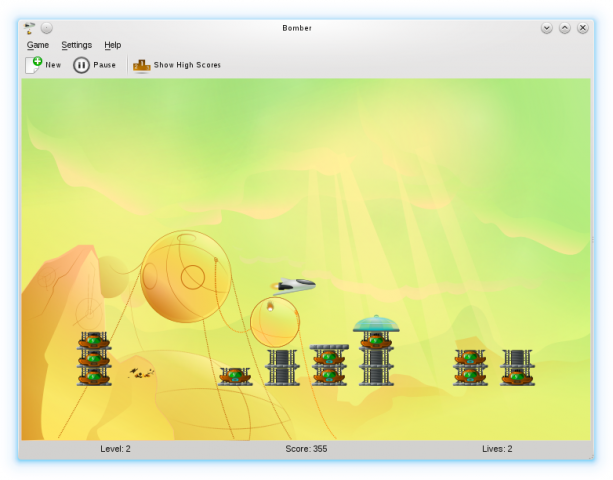Open Show High Scores from toolbar
The width and height of the screenshot is (613, 480).
point(177,65)
